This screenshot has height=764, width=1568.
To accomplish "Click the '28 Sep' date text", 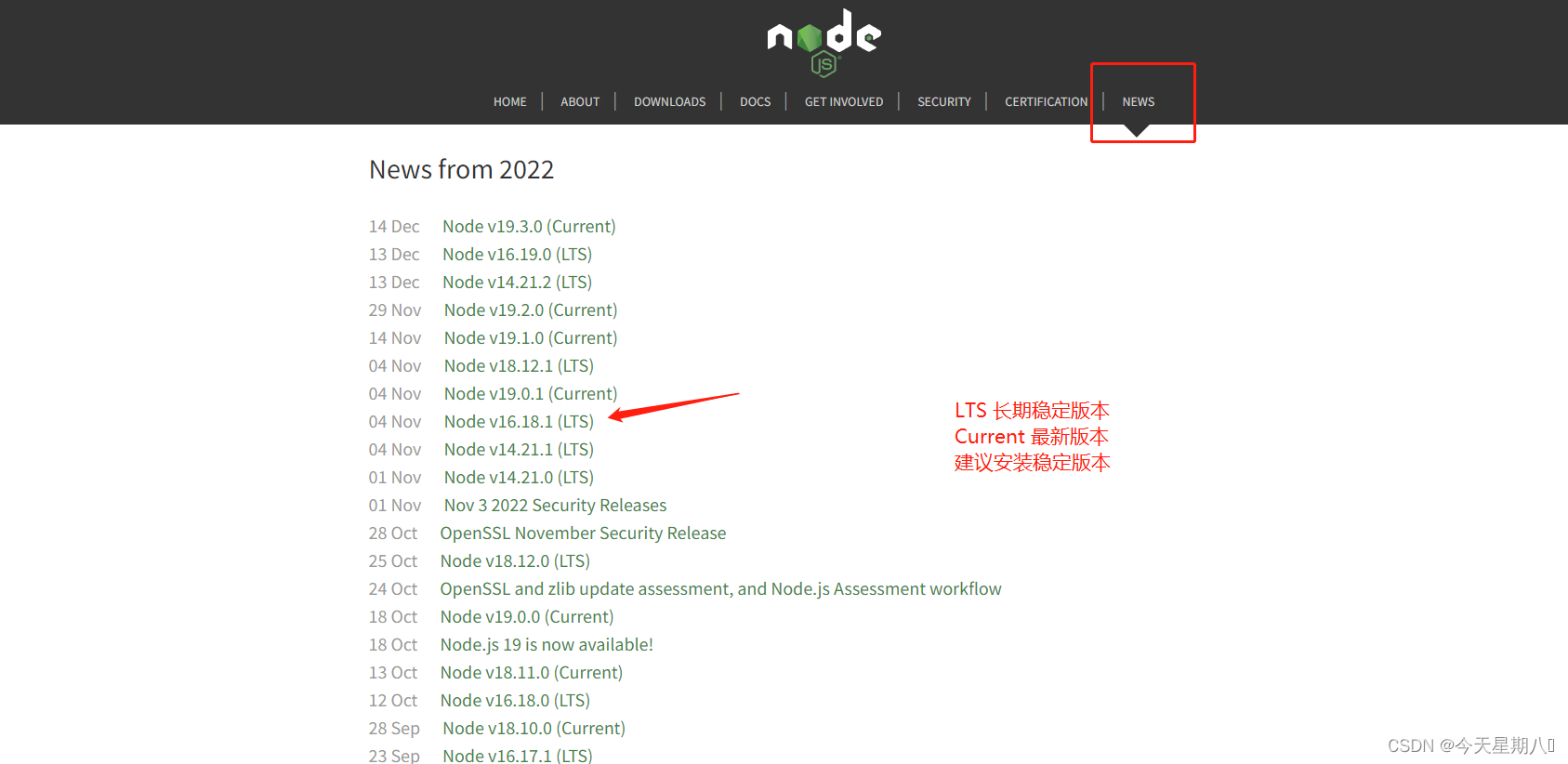I will (394, 729).
